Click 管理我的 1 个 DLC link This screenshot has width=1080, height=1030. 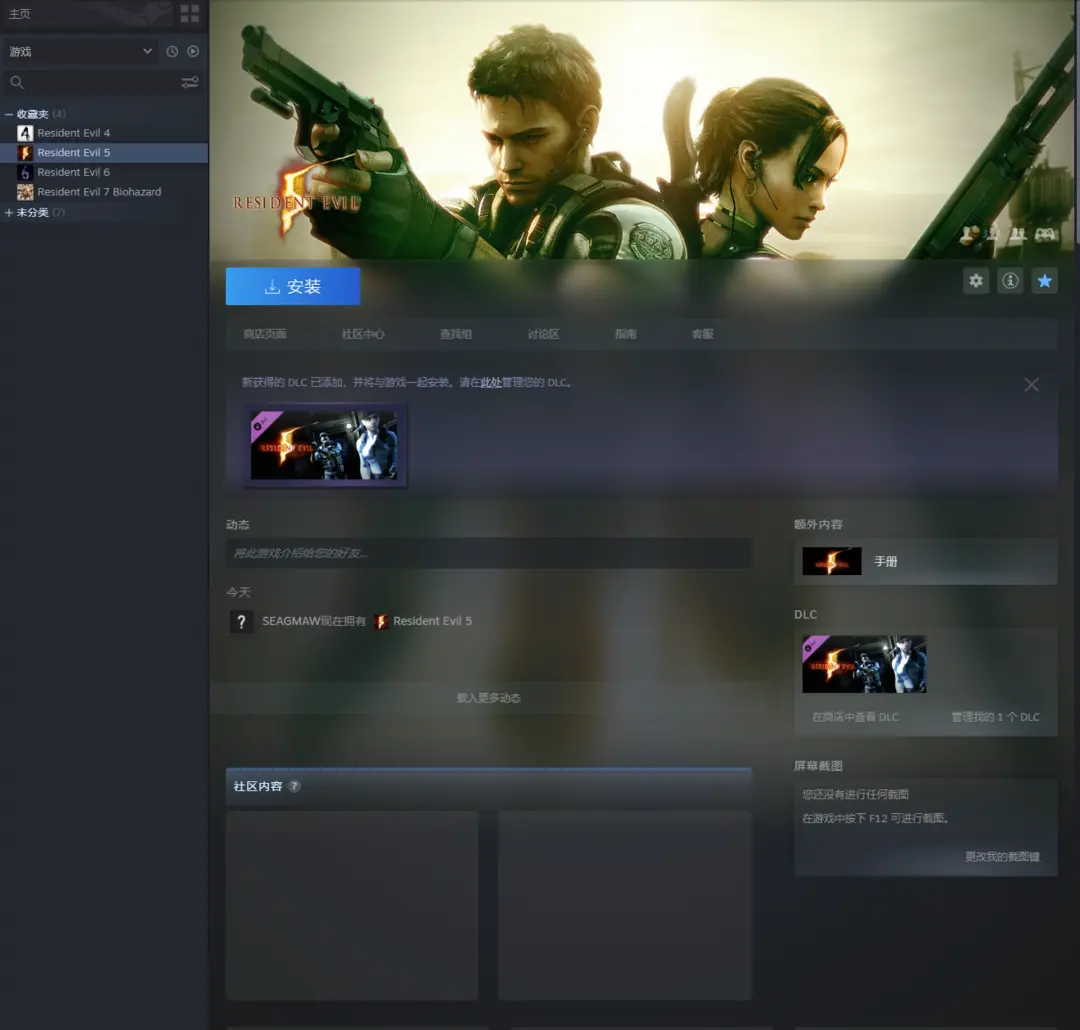pyautogui.click(x=995, y=717)
